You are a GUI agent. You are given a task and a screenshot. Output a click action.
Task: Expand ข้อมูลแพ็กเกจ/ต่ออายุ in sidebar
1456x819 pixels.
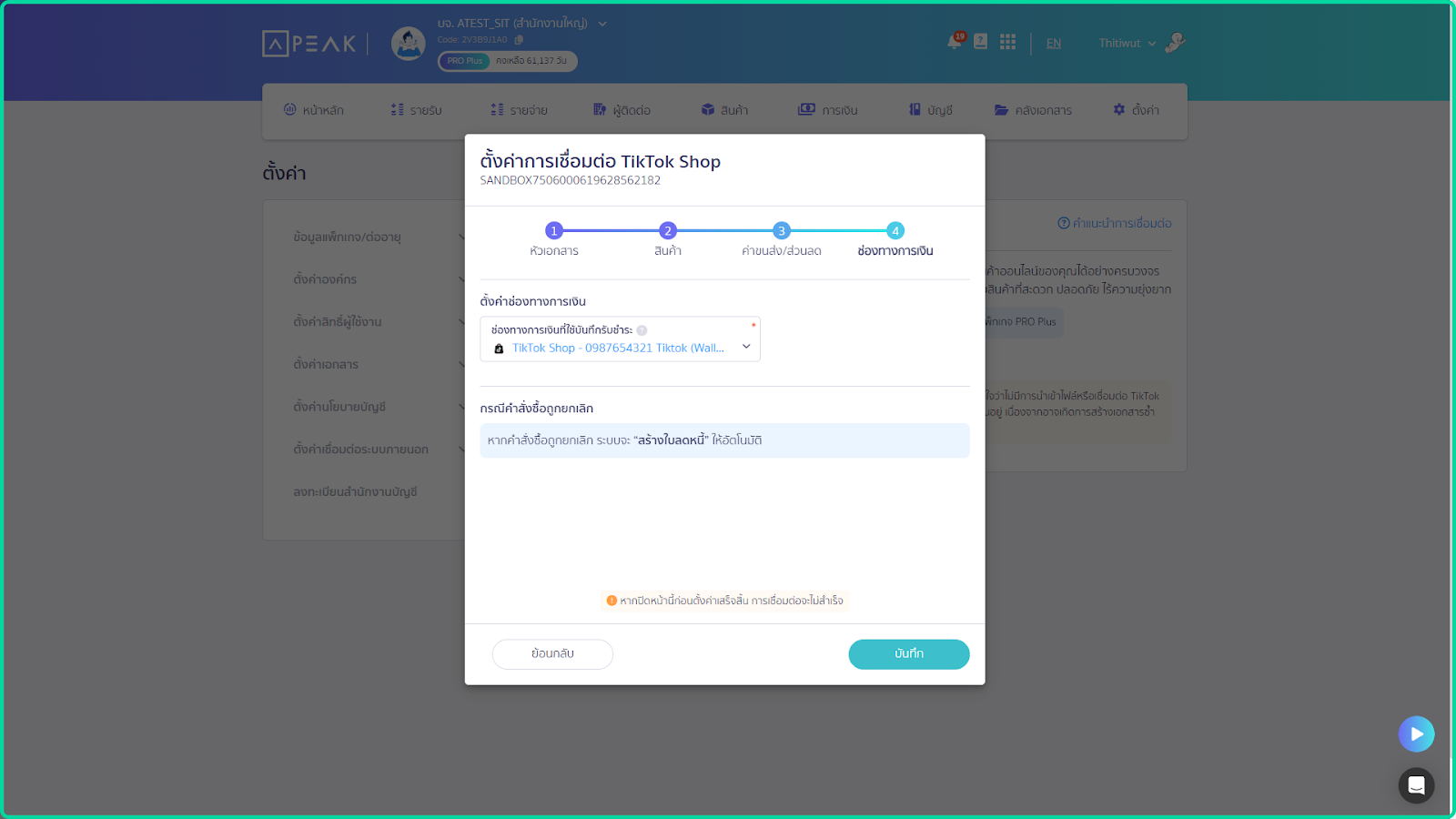[378, 237]
